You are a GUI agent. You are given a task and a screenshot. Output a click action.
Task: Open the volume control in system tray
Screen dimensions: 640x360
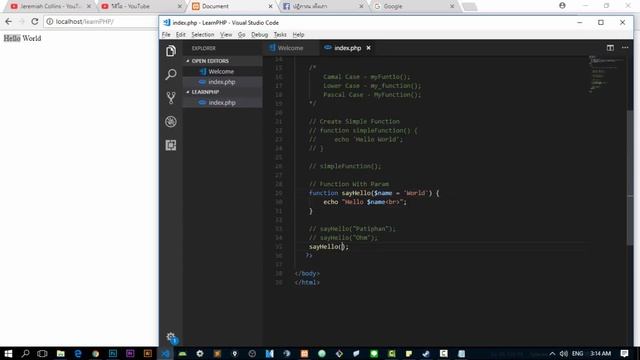564,353
